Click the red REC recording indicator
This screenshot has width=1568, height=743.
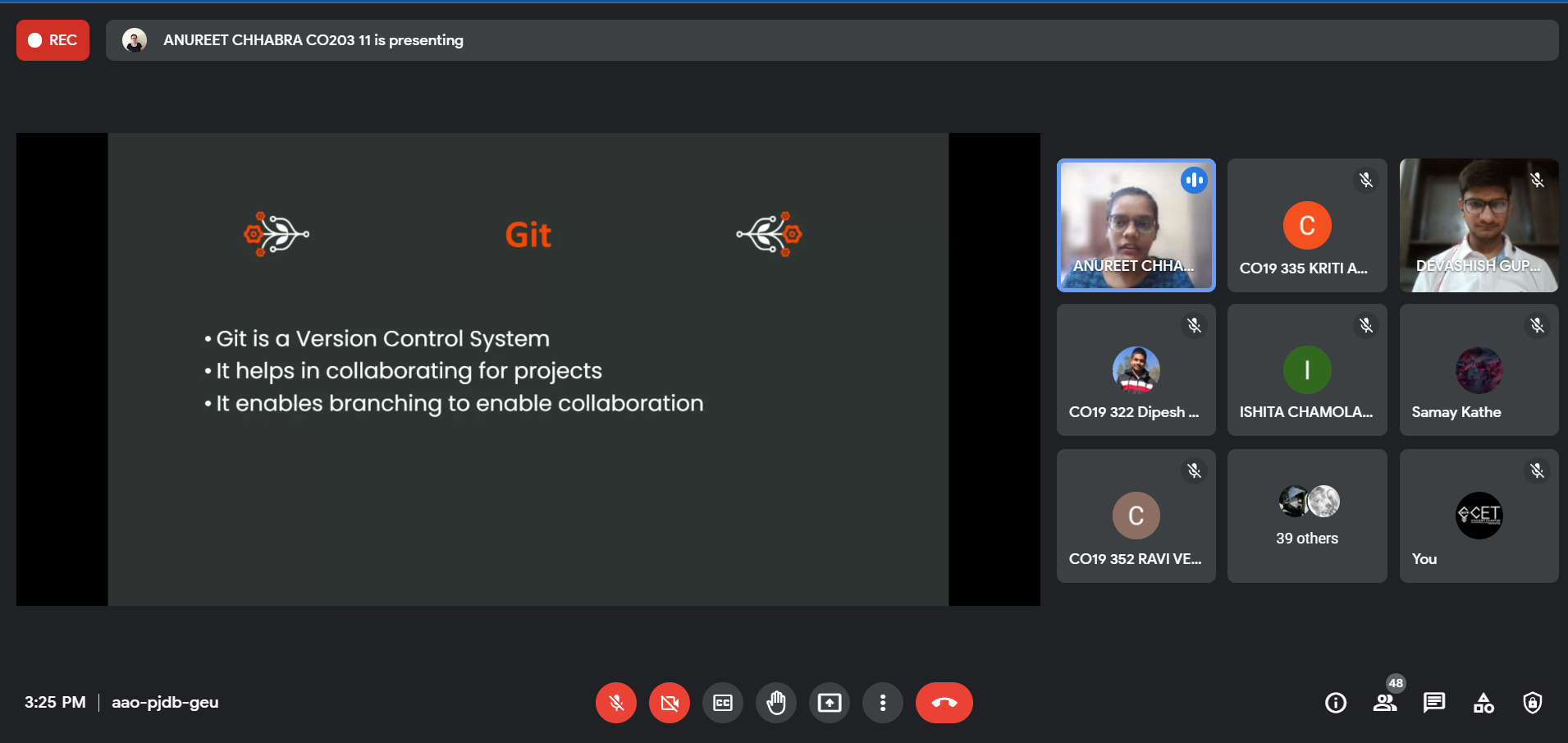point(53,40)
